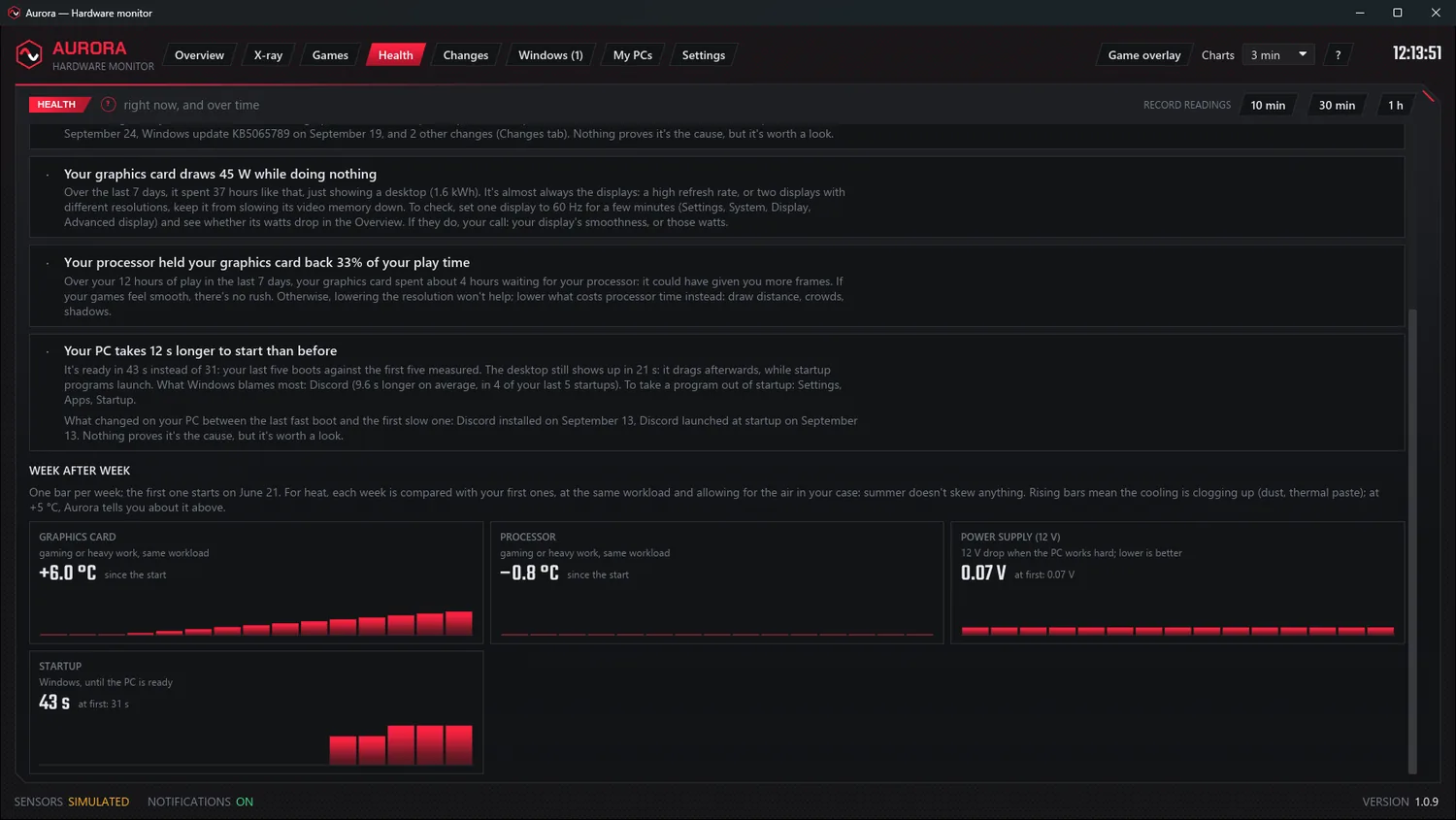Click the "right now, and over time" subtitle
This screenshot has height=820, width=1456.
tap(191, 105)
